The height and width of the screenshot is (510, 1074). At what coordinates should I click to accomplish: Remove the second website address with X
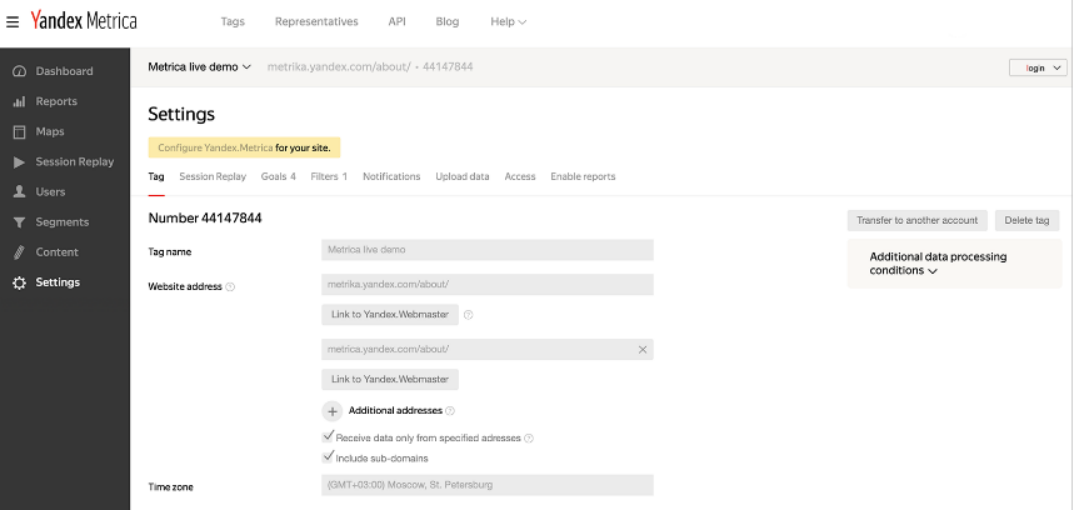tap(642, 349)
